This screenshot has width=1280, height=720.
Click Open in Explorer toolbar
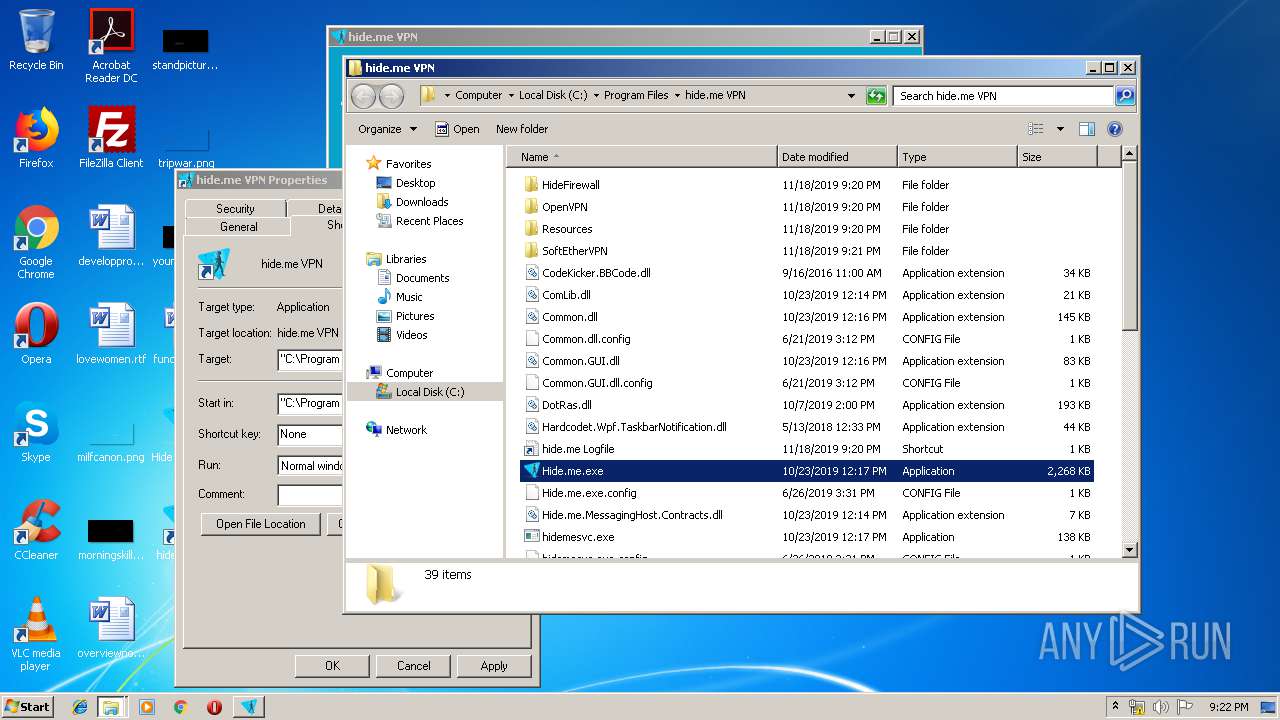tap(457, 129)
